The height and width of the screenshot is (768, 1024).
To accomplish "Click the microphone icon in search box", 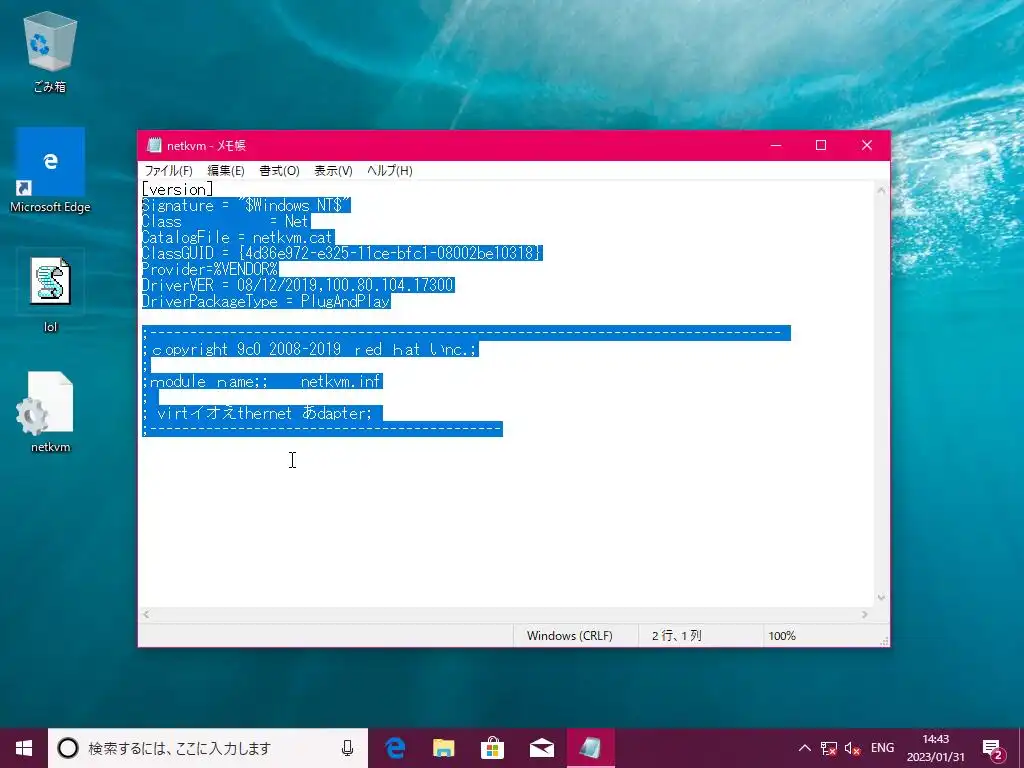I will (x=347, y=748).
